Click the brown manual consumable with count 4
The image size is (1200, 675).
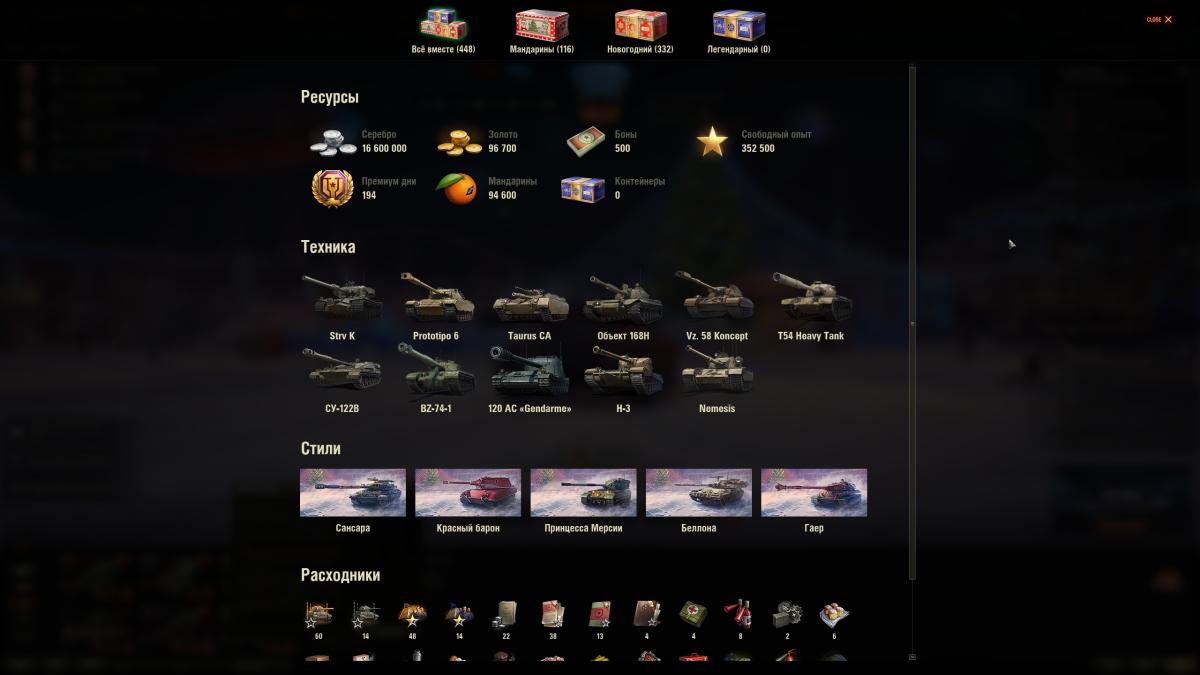tap(647, 614)
